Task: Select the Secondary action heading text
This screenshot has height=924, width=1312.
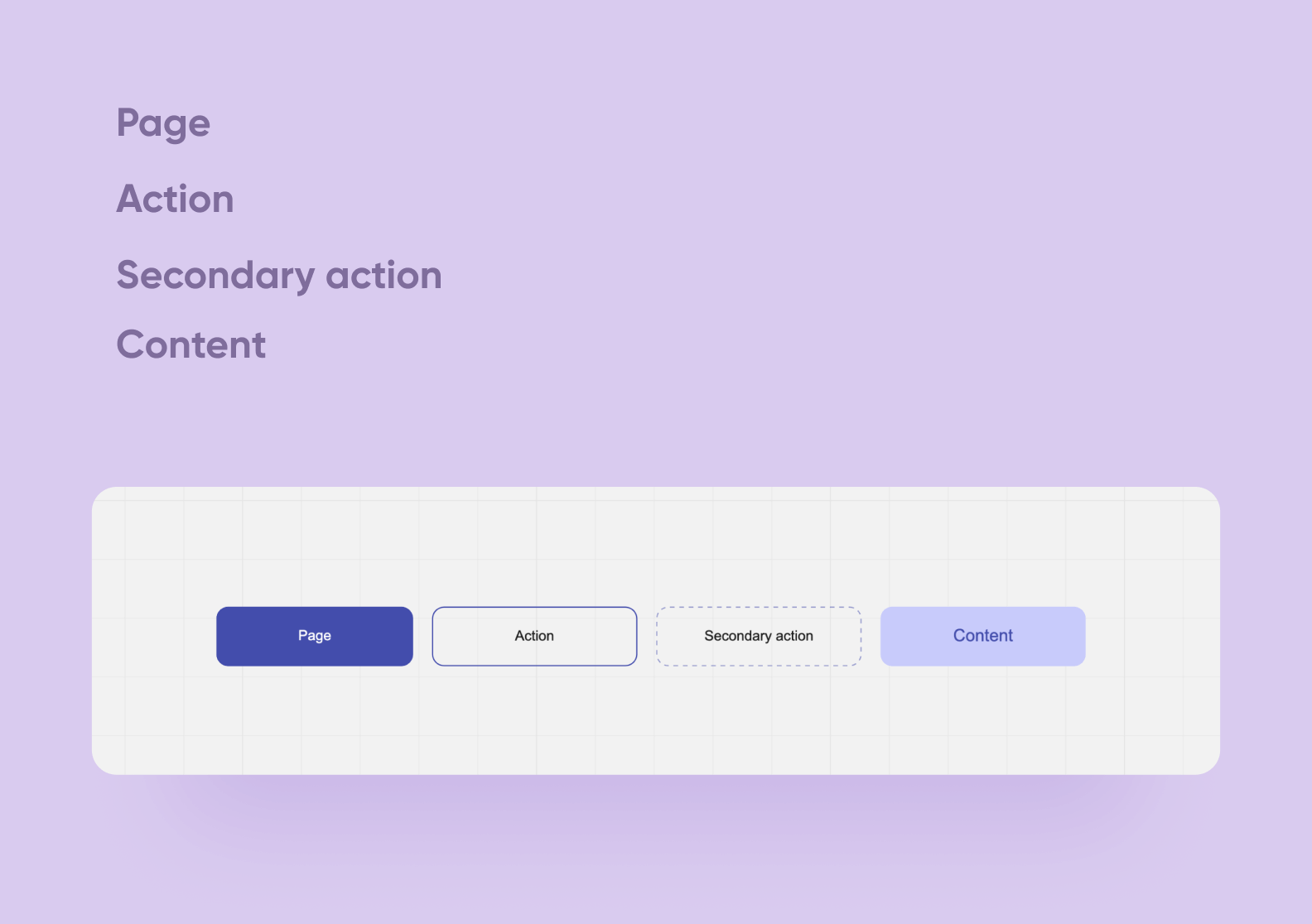Action: [x=279, y=276]
